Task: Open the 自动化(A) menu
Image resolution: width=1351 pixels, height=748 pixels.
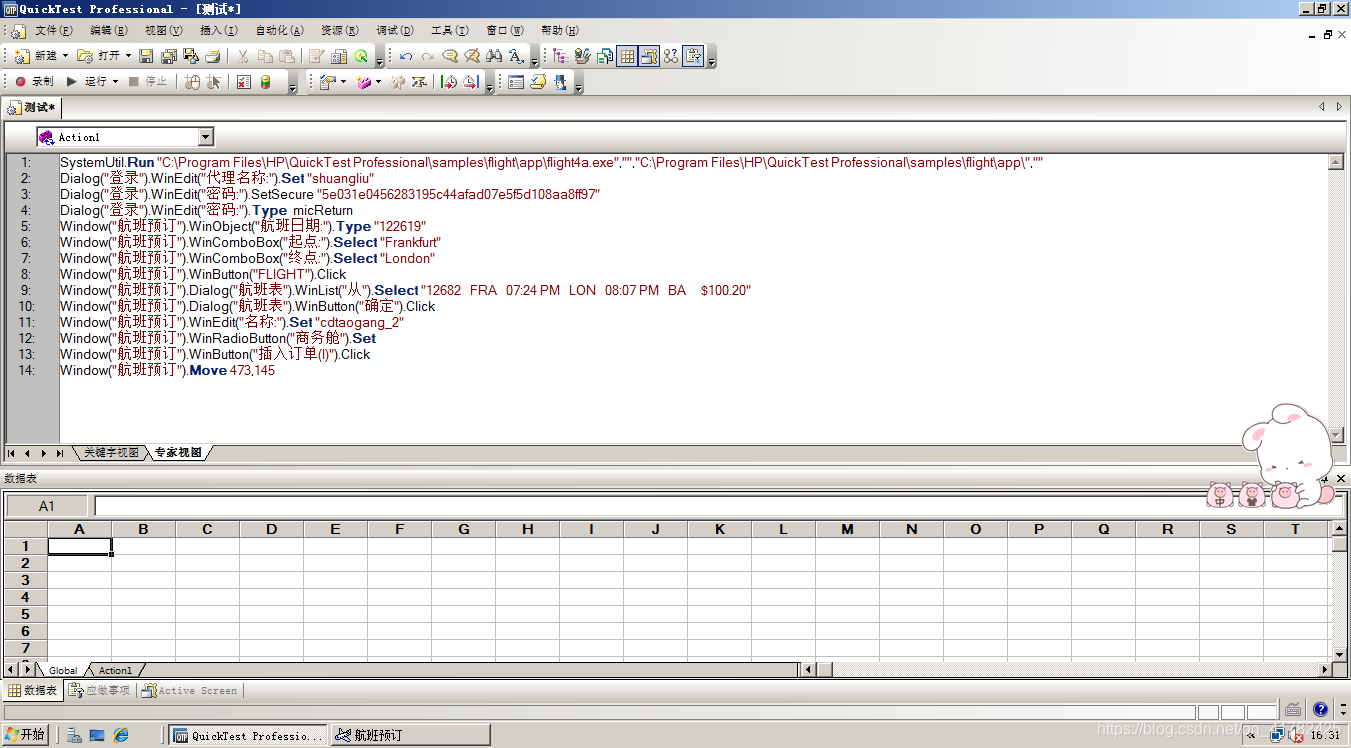Action: click(x=279, y=31)
